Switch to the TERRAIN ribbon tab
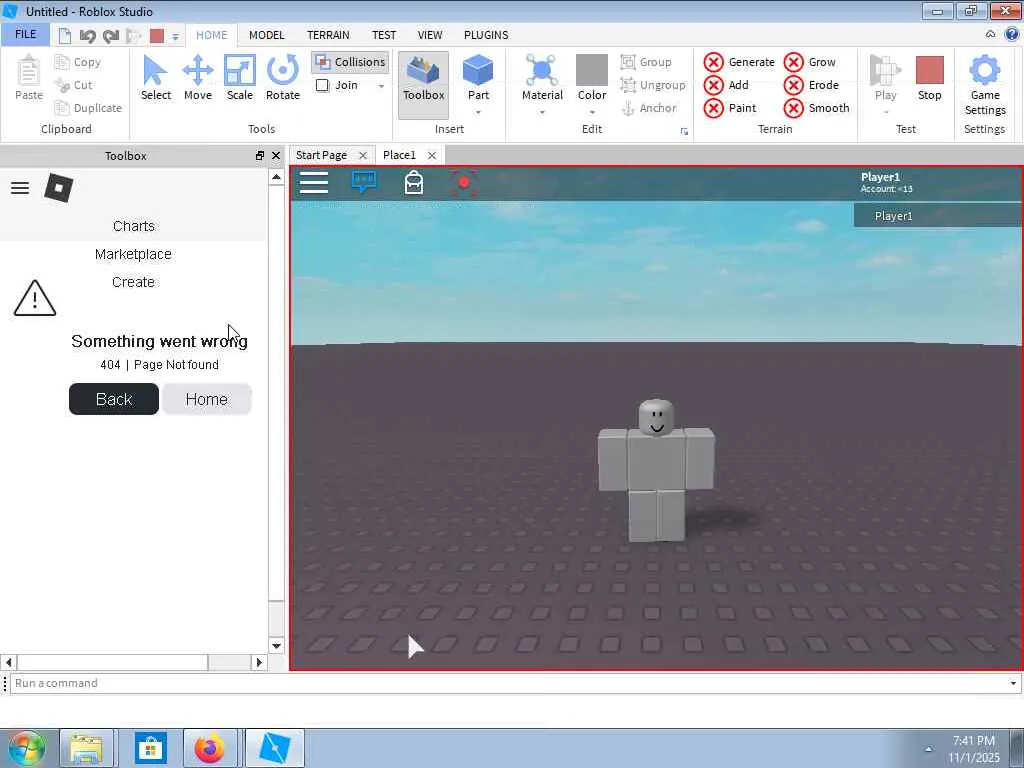The height and width of the screenshot is (768, 1024). tap(328, 35)
